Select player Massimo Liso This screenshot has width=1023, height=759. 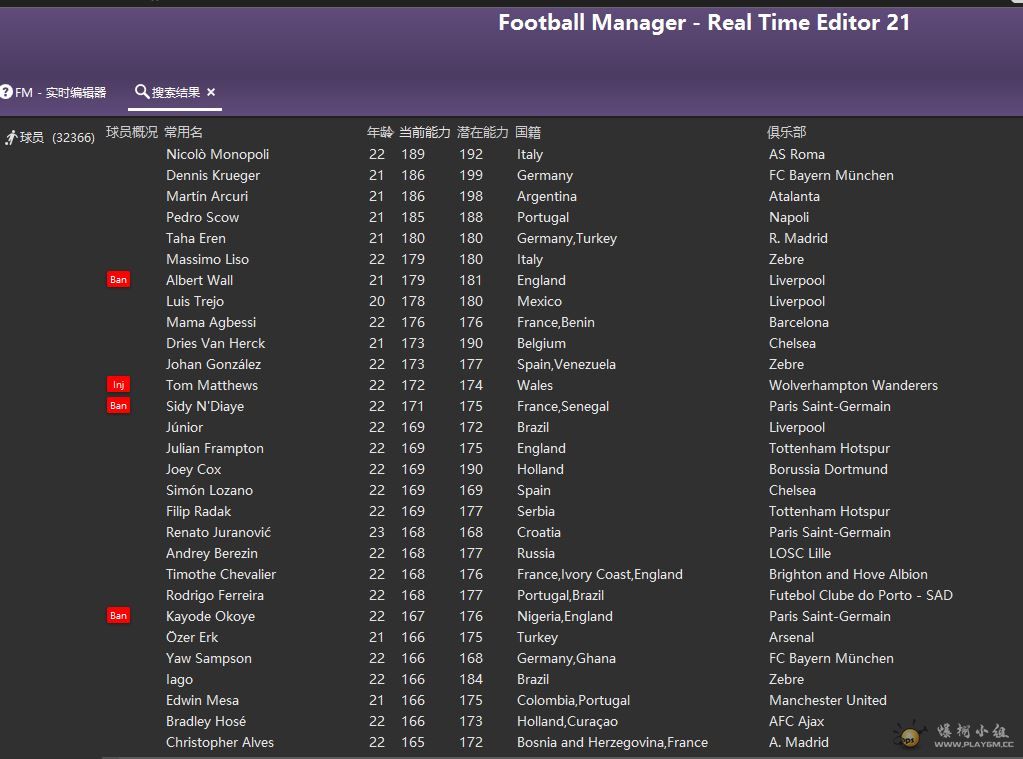coord(207,259)
